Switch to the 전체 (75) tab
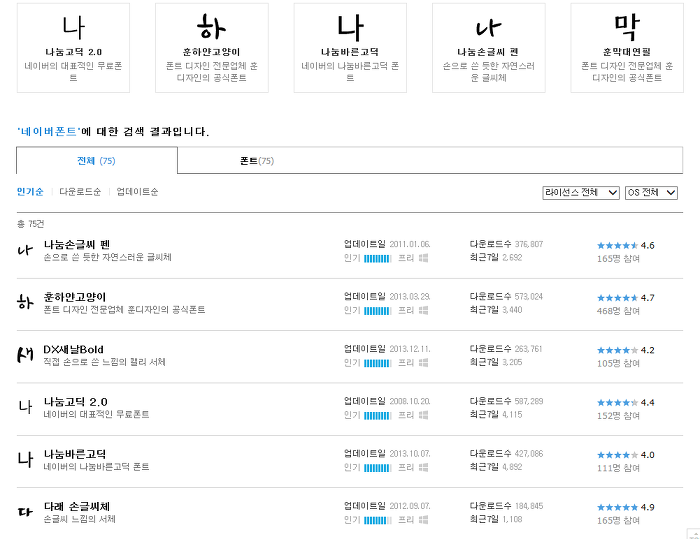700x539 pixels. coord(97,161)
